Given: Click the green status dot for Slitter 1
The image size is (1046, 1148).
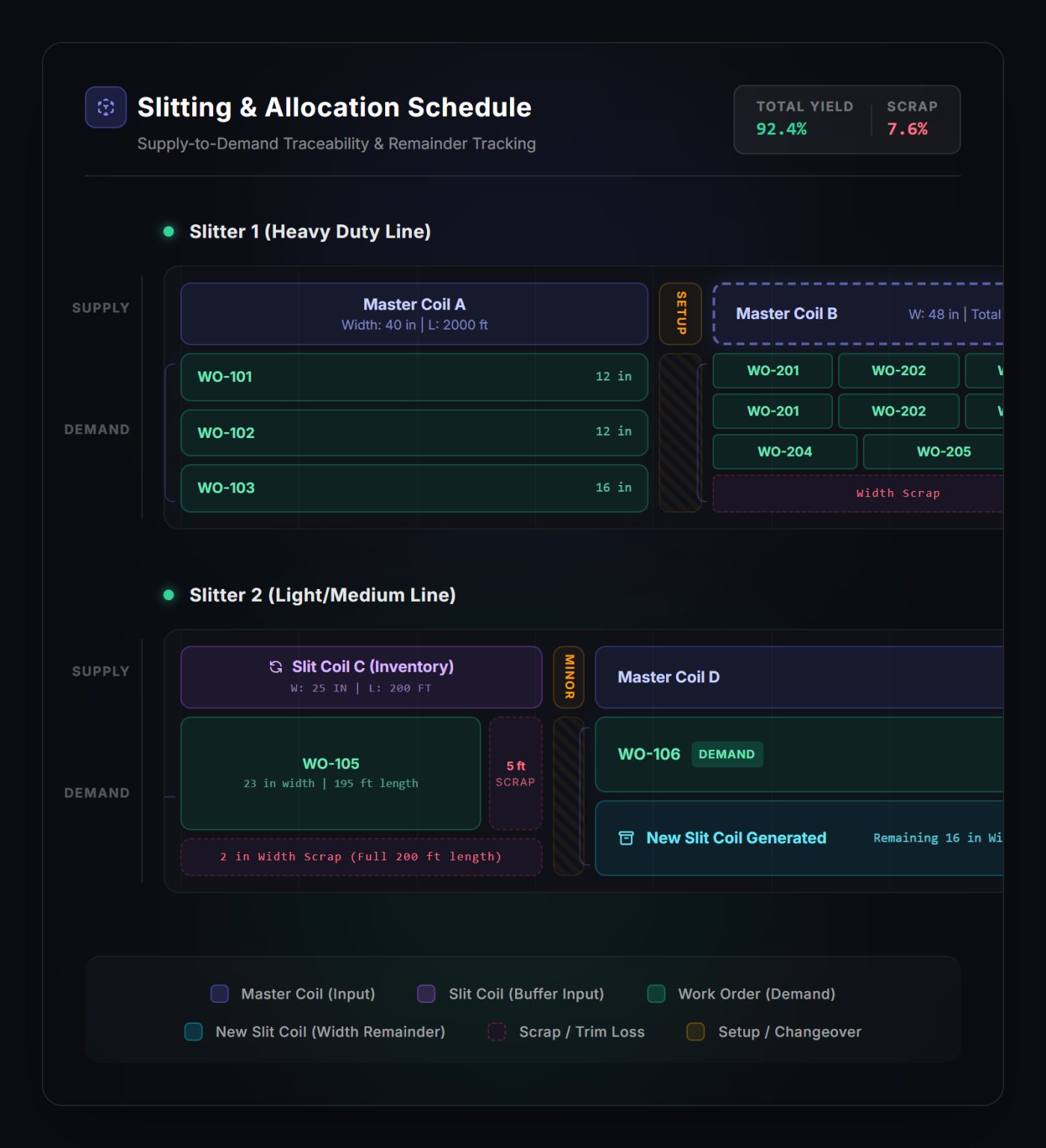Looking at the screenshot, I should click(x=169, y=232).
